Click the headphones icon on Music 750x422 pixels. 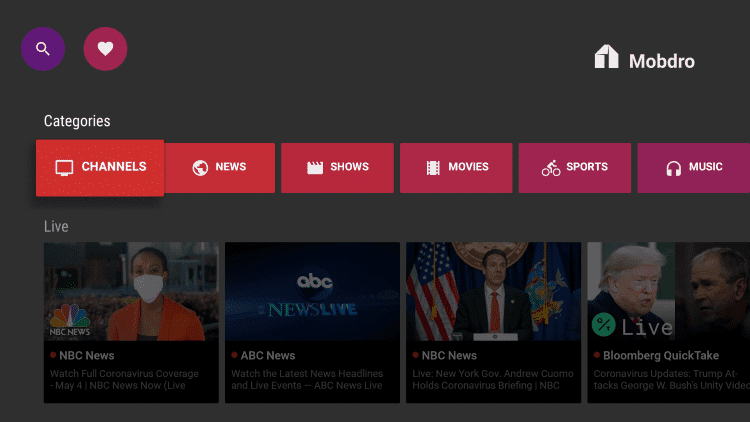pyautogui.click(x=674, y=168)
